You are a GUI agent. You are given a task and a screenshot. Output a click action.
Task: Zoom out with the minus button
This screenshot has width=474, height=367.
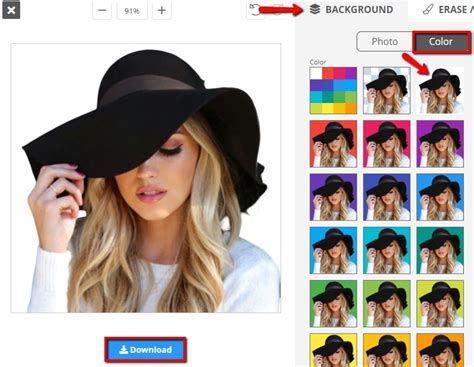(x=102, y=10)
